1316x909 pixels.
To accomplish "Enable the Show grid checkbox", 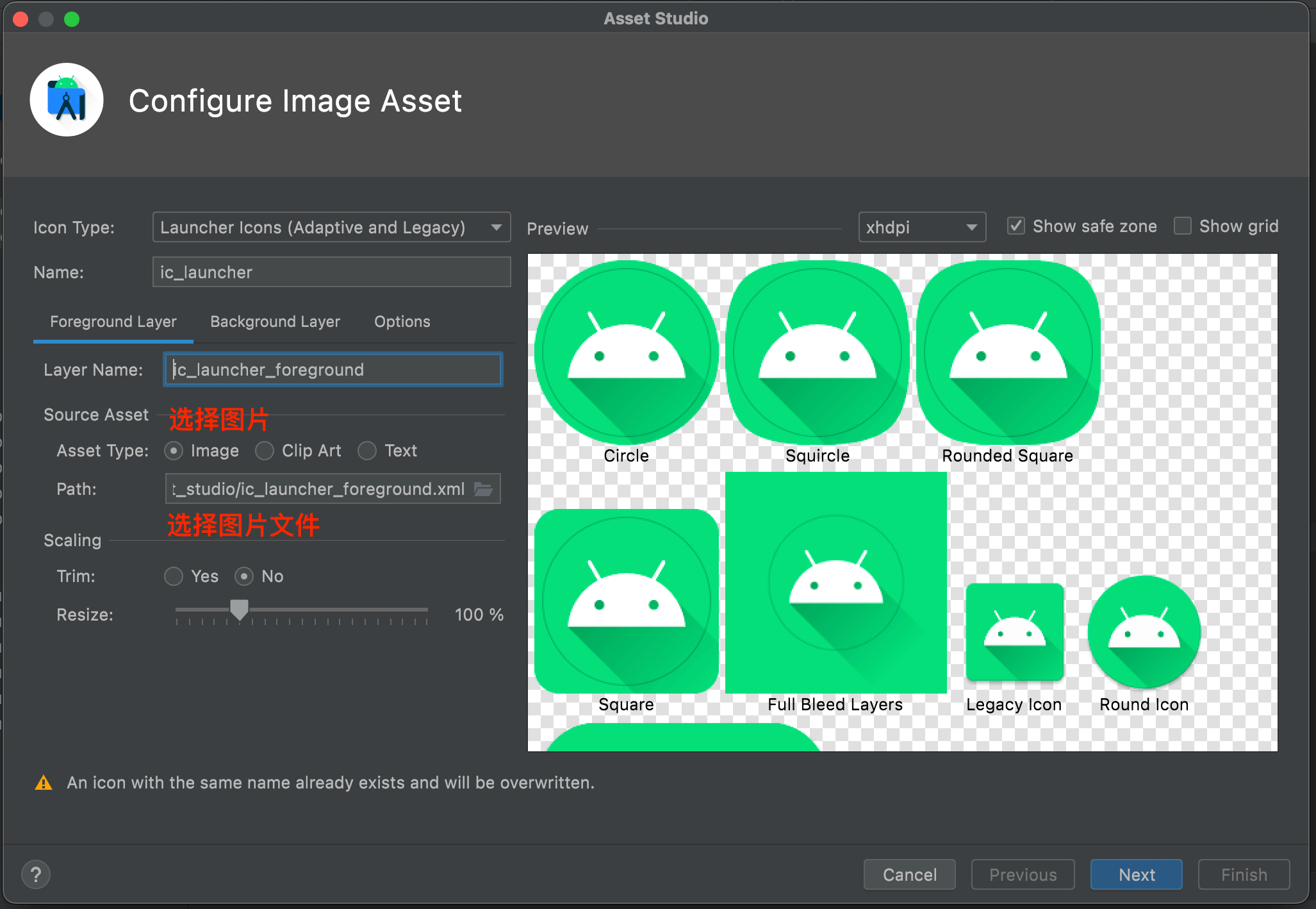I will (1182, 226).
